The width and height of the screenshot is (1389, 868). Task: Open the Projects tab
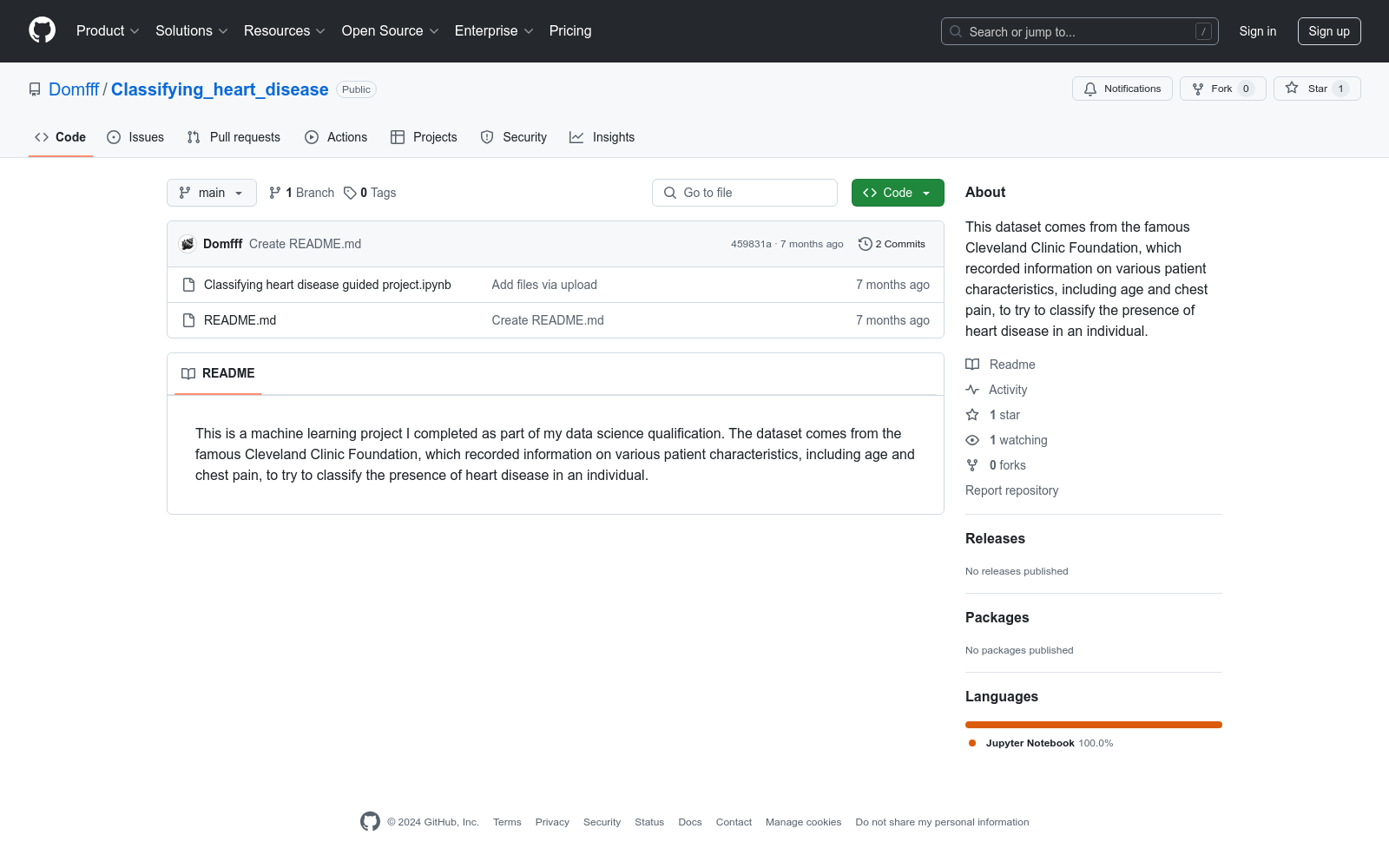[x=424, y=137]
